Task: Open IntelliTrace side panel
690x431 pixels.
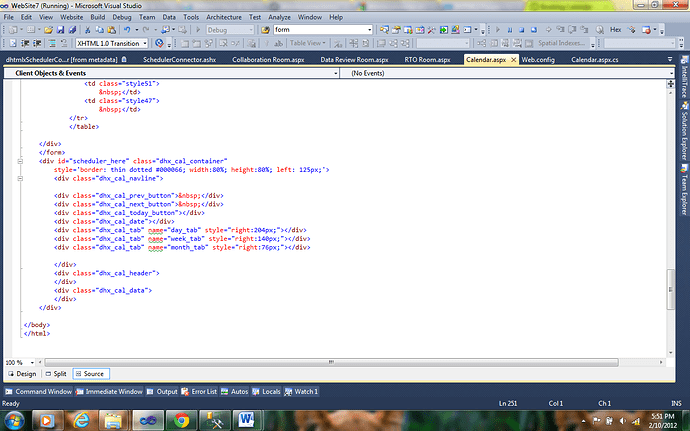Action: click(x=684, y=77)
